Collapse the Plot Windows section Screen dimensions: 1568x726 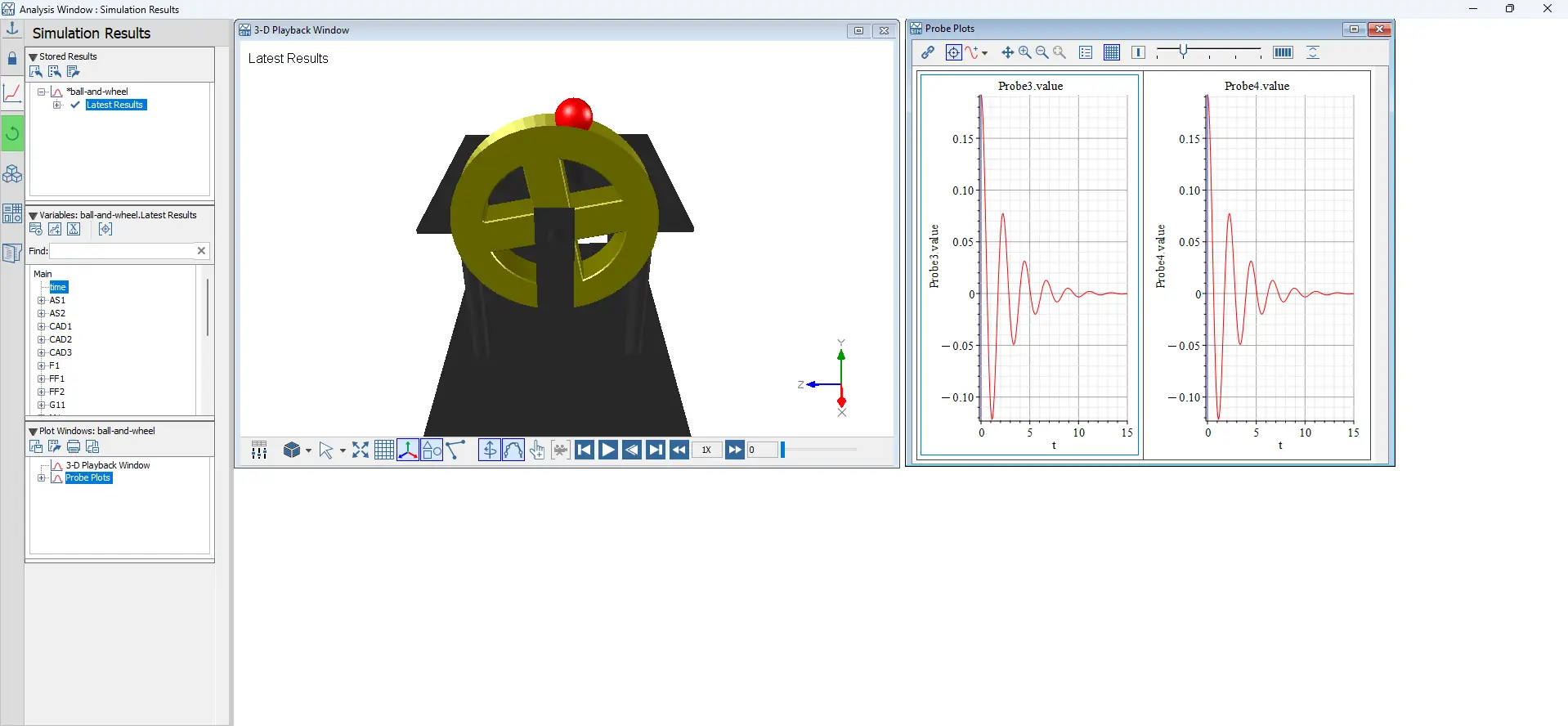click(33, 432)
